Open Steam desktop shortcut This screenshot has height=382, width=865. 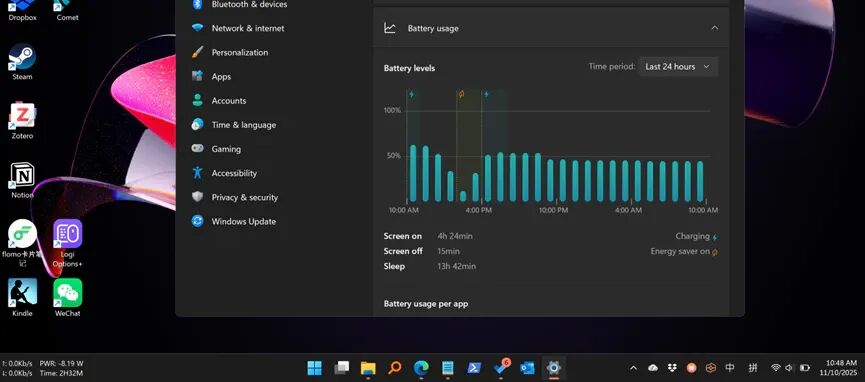point(23,62)
